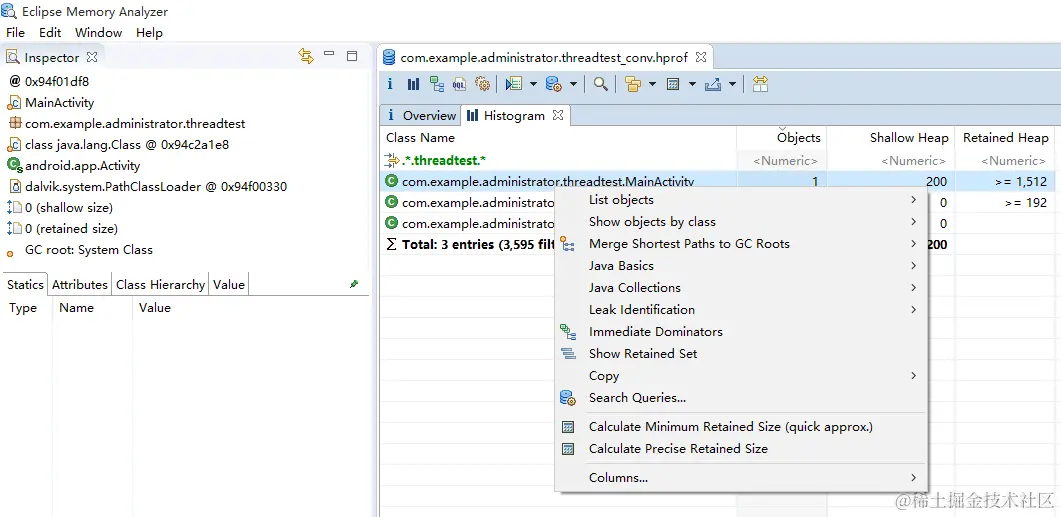
Task: Click the calculate retained size calculator icon
Action: pyautogui.click(x=673, y=84)
